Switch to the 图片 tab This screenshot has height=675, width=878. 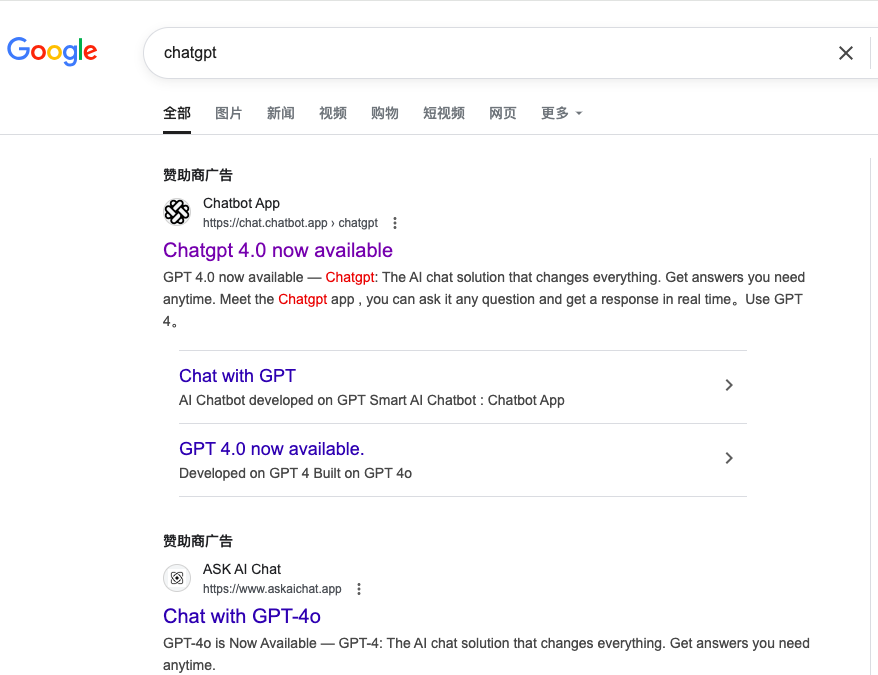coord(228,113)
